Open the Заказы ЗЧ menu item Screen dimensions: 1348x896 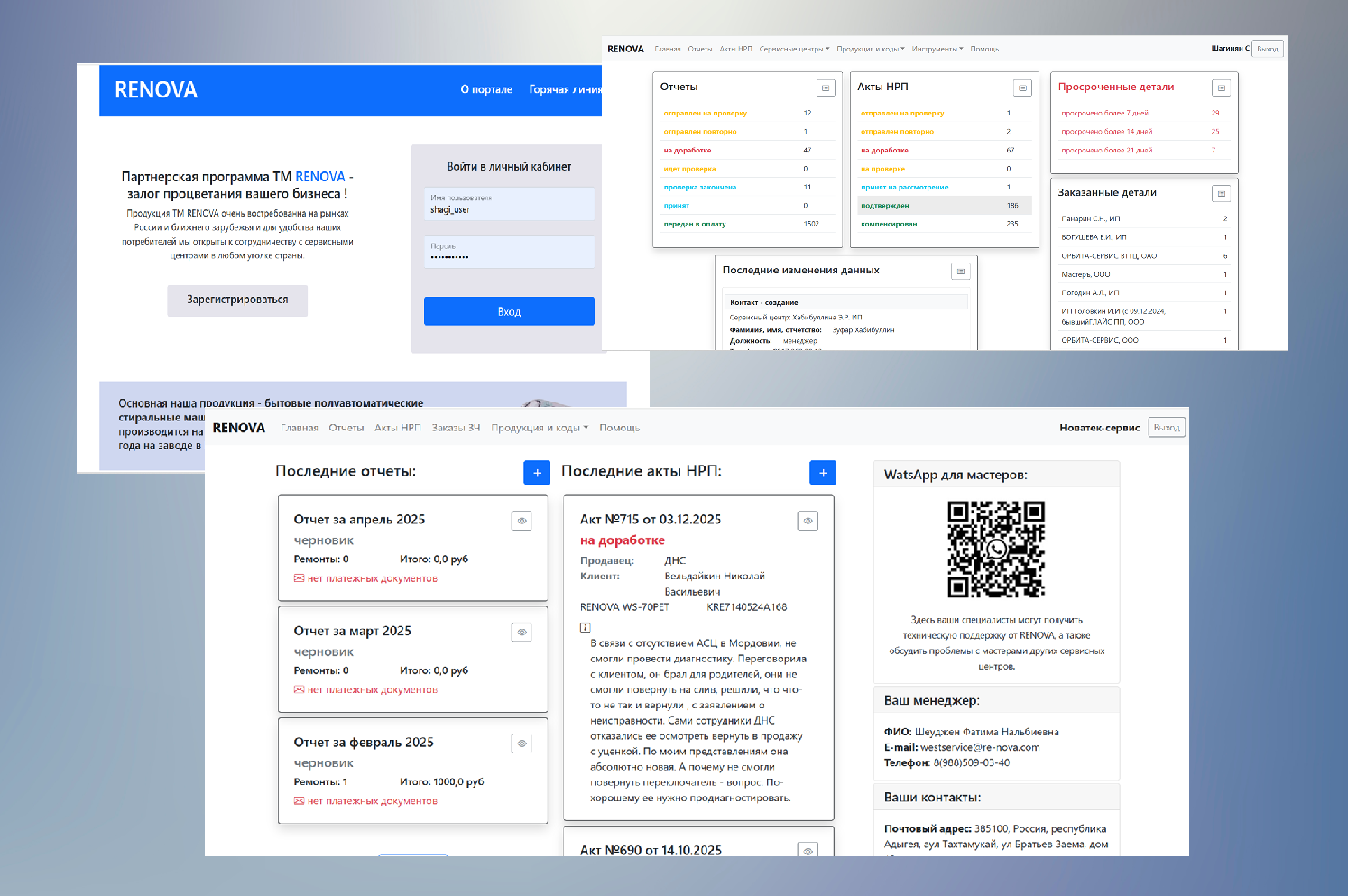[456, 428]
